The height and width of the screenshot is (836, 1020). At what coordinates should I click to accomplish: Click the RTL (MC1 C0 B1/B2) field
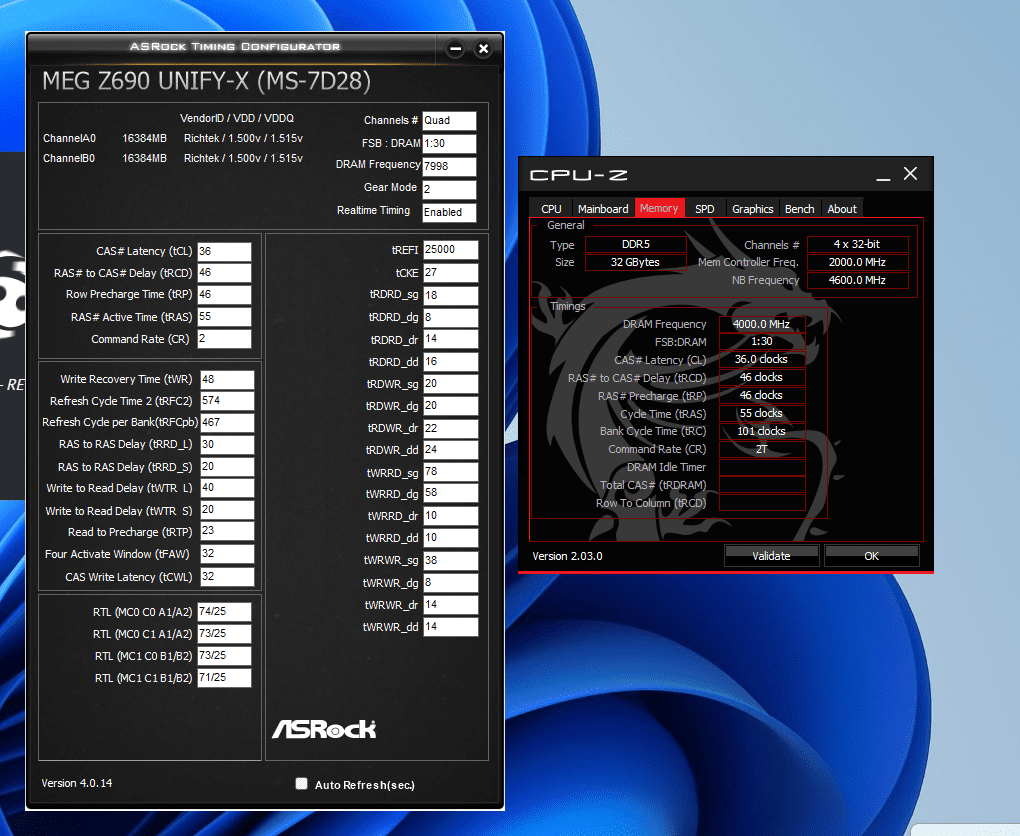tap(224, 656)
